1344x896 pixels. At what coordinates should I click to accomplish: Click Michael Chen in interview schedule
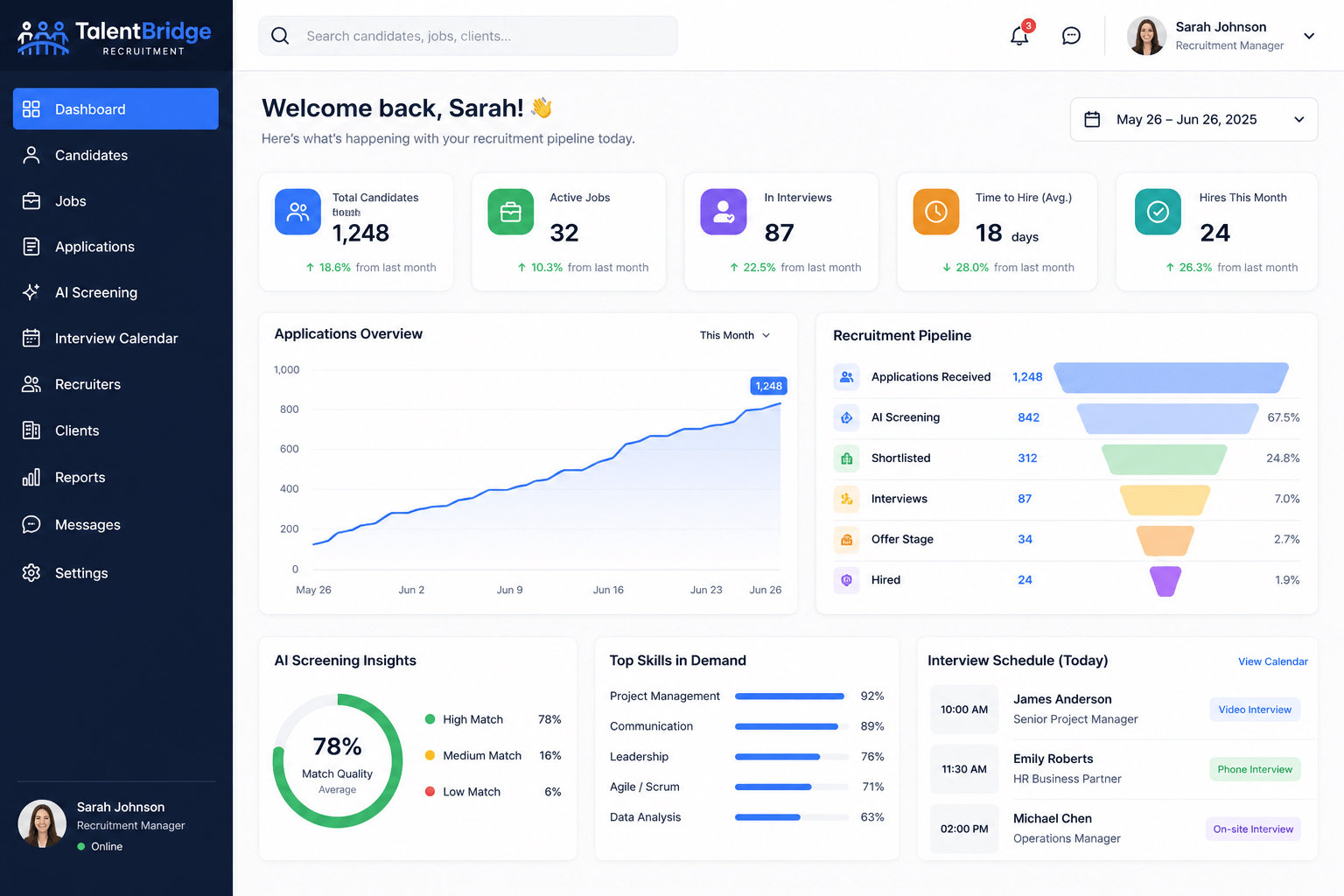[x=1053, y=818]
